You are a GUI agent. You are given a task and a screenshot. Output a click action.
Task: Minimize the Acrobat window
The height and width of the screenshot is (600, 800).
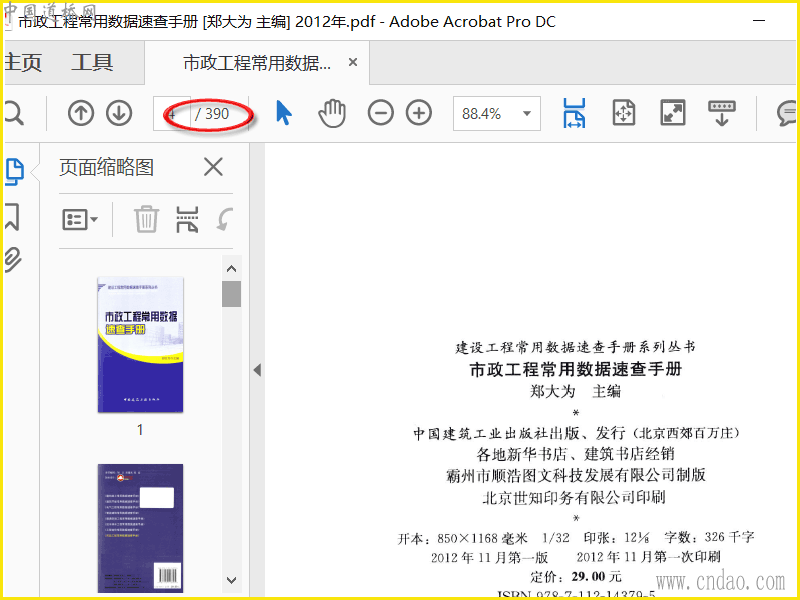[759, 21]
